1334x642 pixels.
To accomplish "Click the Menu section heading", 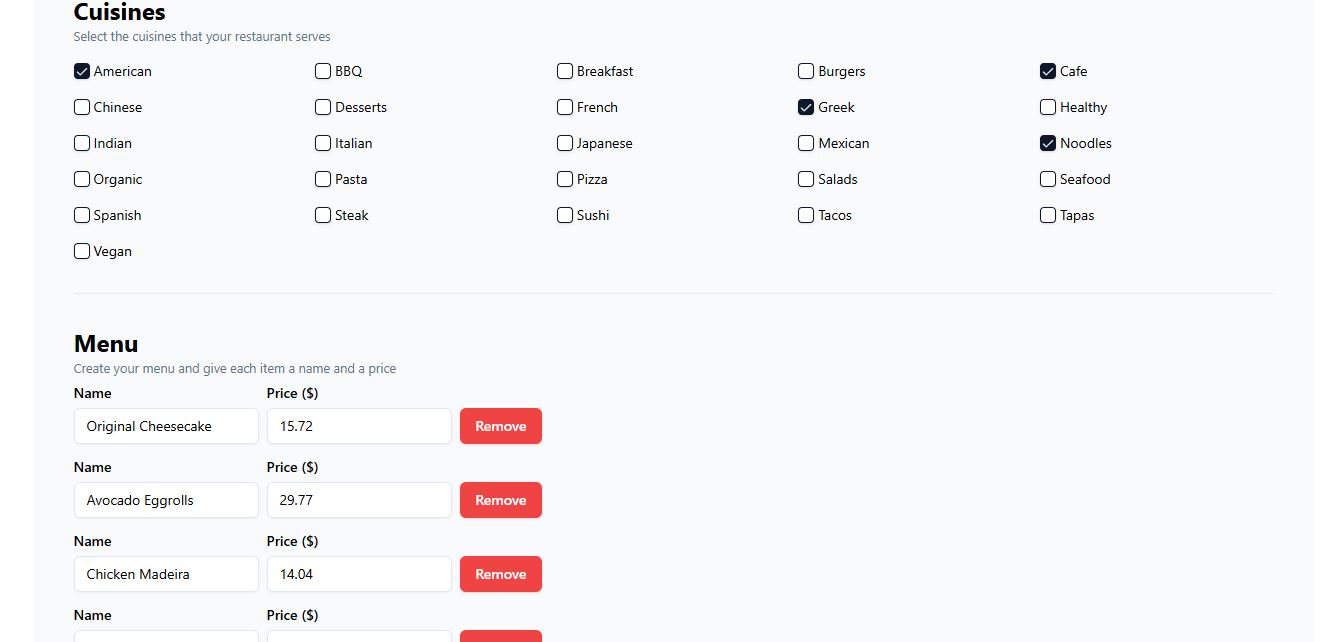I will pos(106,344).
